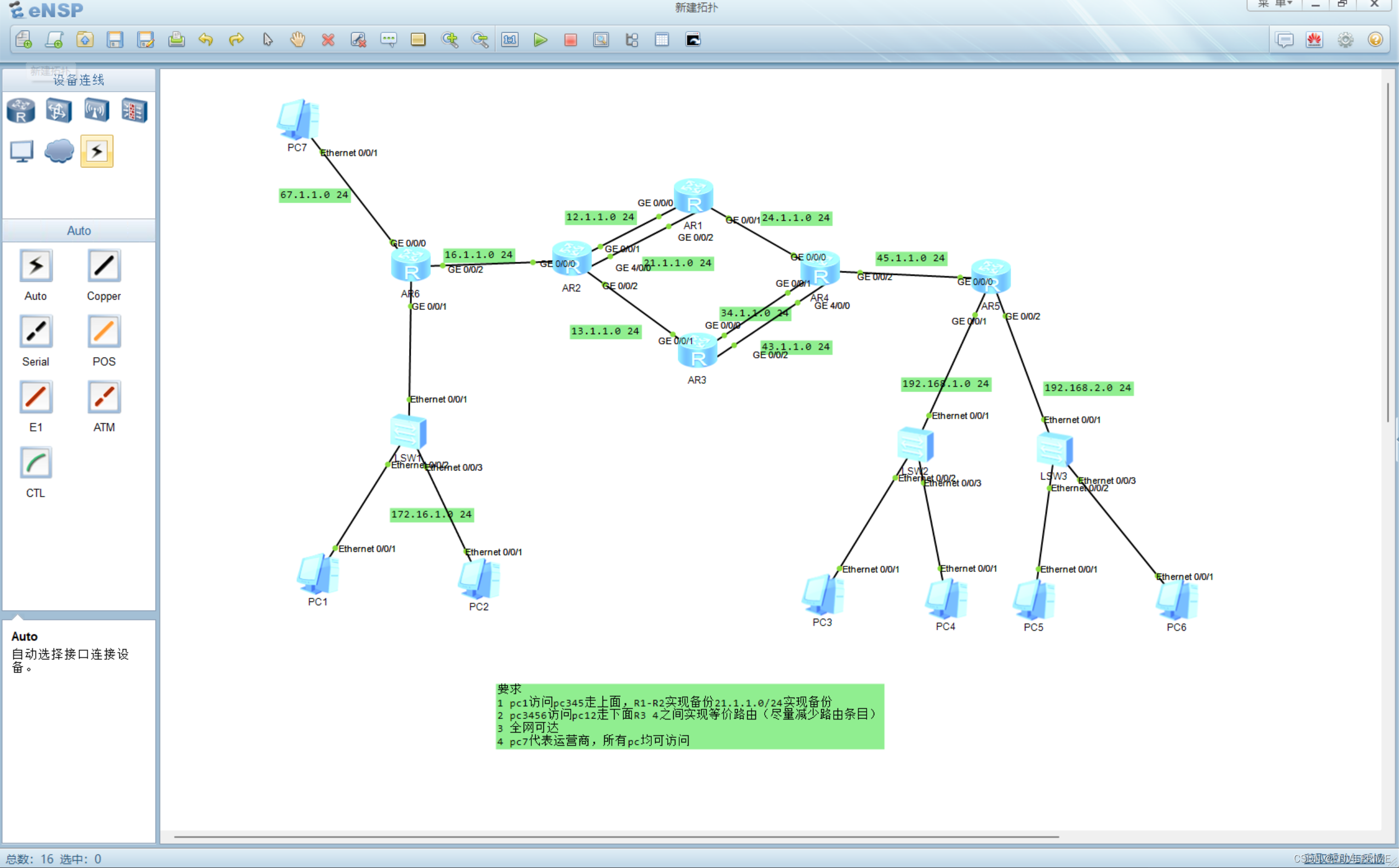Click the Undo arrow icon
Screen dimensions: 1399x868
click(206, 39)
